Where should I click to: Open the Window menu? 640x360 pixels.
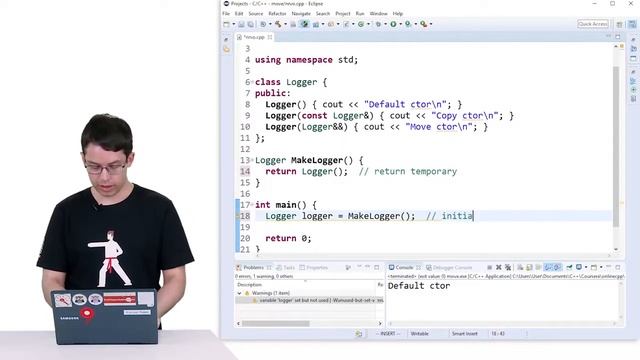(378, 13)
